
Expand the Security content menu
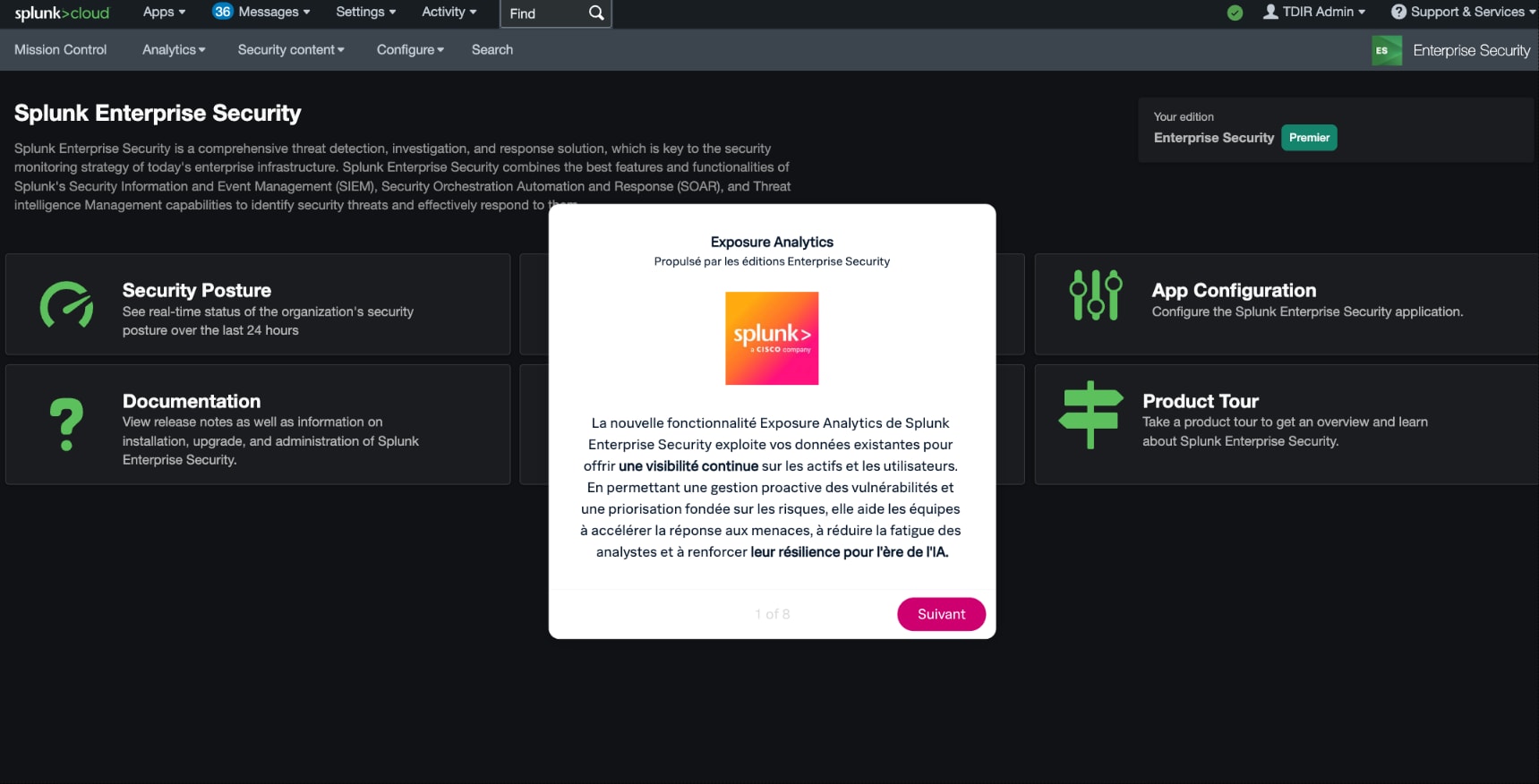[x=291, y=50]
